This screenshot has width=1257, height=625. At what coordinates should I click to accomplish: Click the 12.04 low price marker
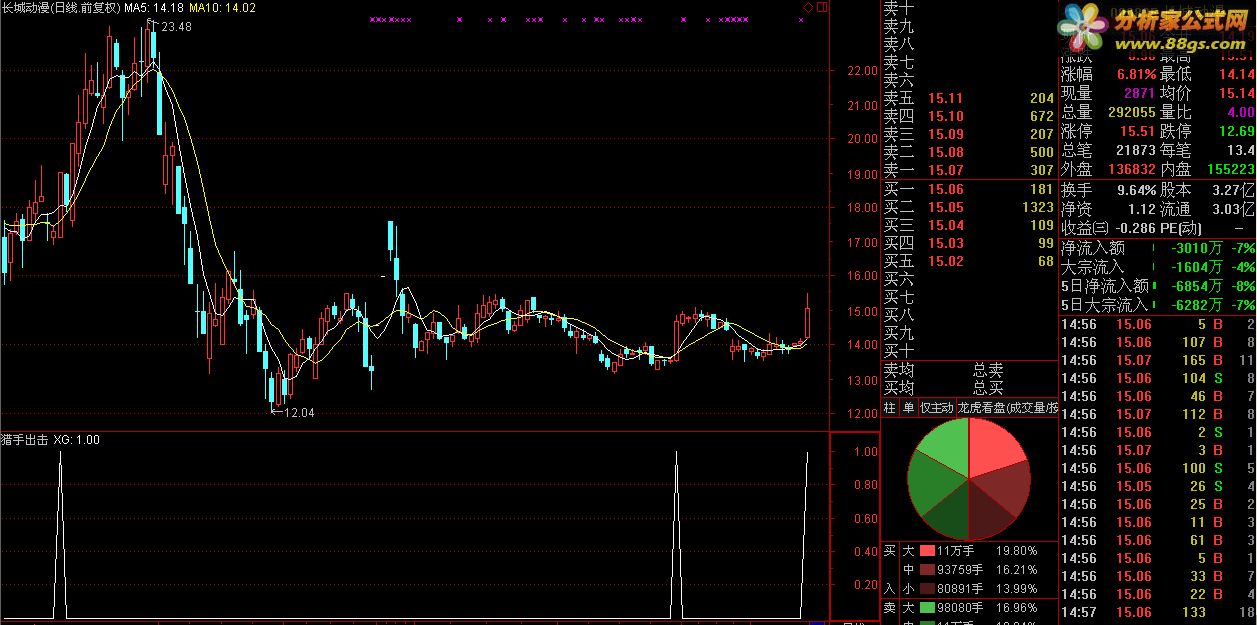(x=299, y=412)
